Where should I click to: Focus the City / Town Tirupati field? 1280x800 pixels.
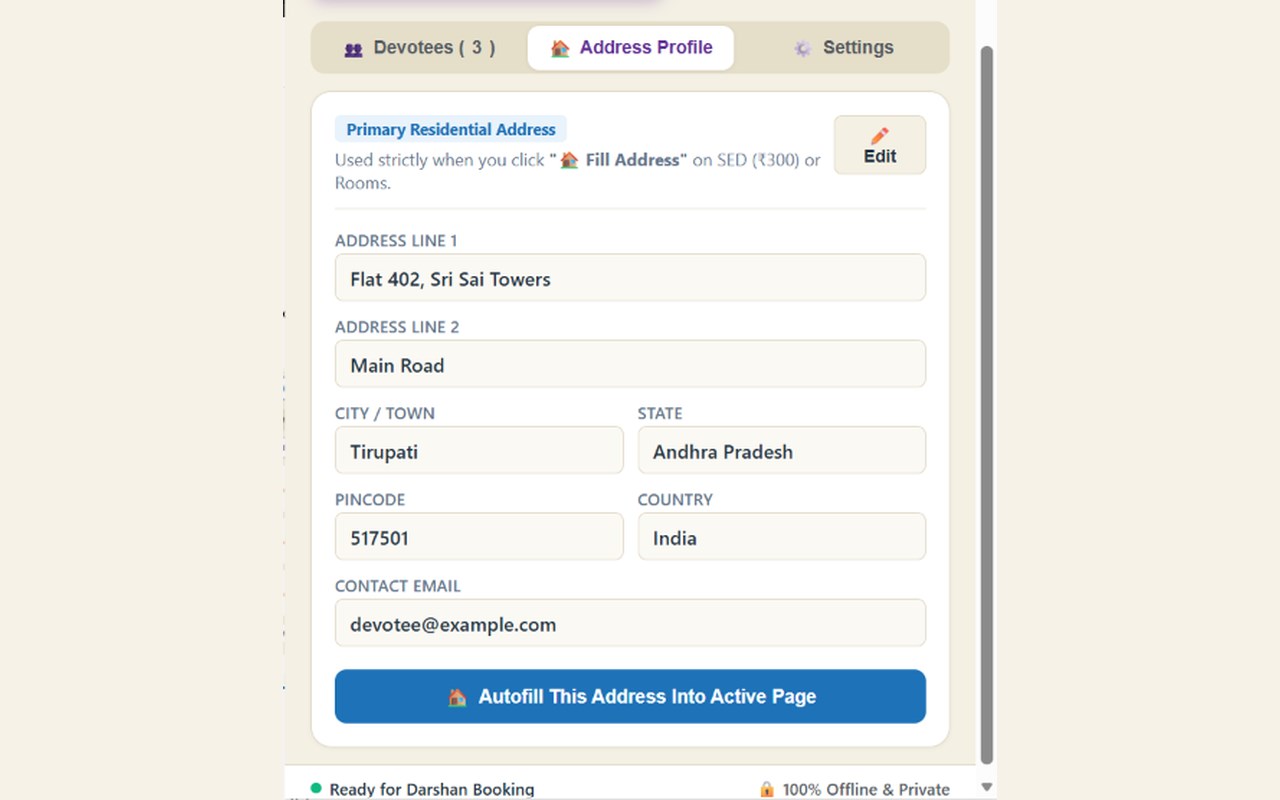[479, 451]
